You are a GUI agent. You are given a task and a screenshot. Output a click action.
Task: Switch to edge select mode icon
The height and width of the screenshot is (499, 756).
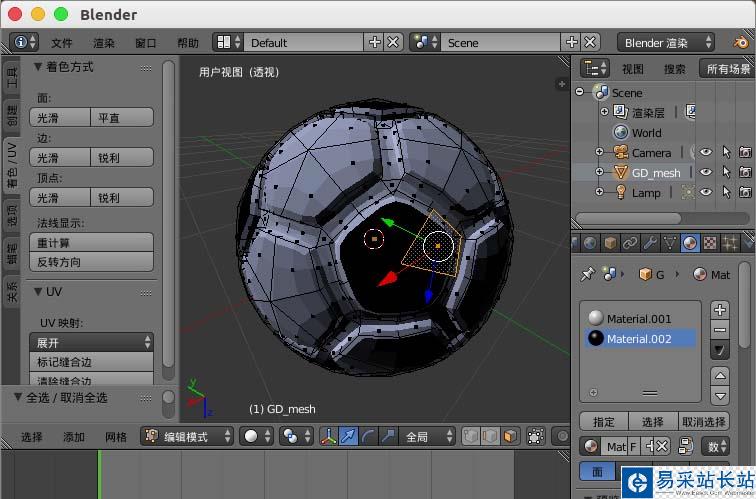coord(490,437)
